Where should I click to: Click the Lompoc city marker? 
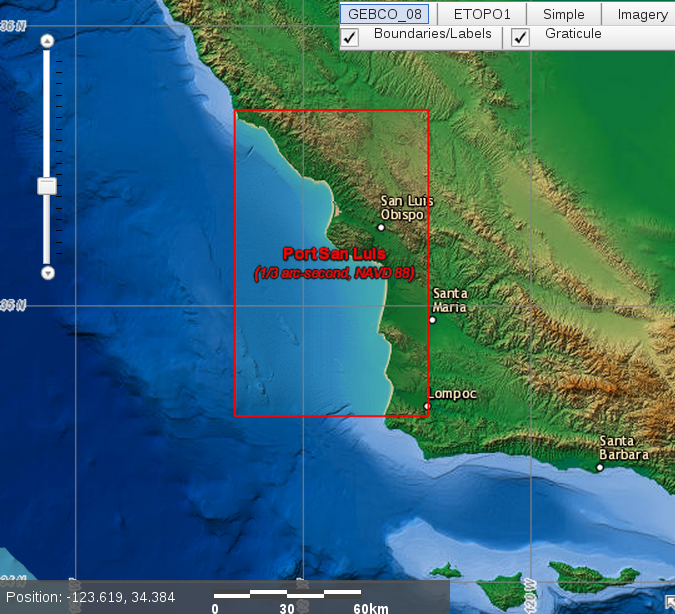427,406
